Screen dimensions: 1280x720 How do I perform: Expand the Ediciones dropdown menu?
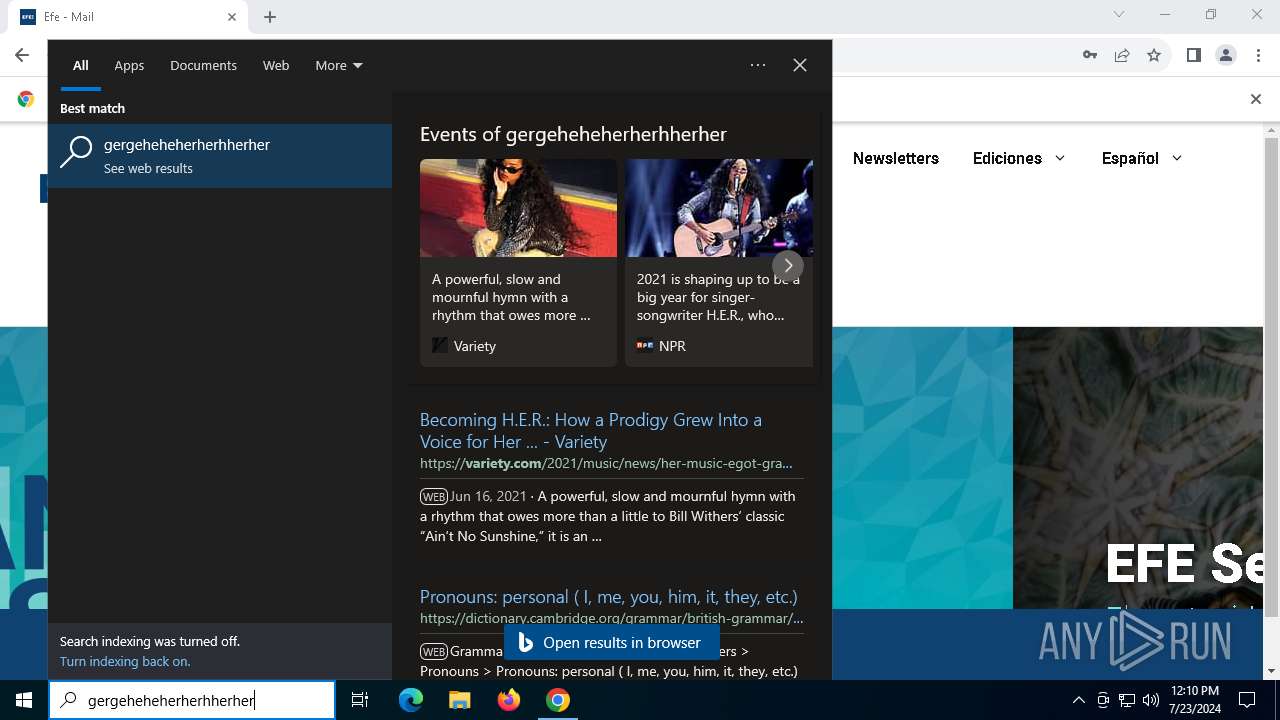[x=1019, y=158]
